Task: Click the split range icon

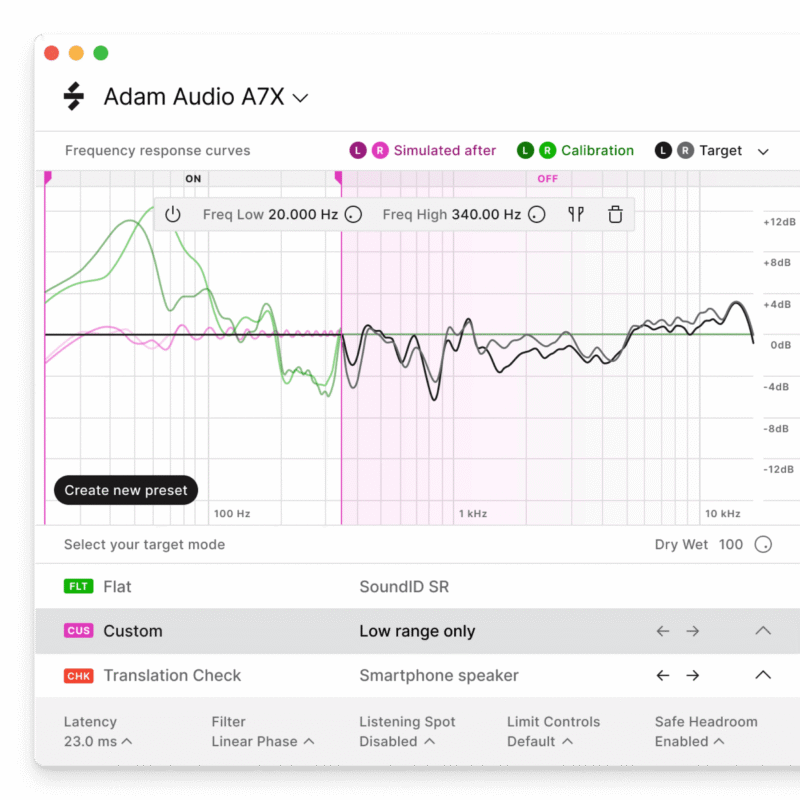Action: 576,214
